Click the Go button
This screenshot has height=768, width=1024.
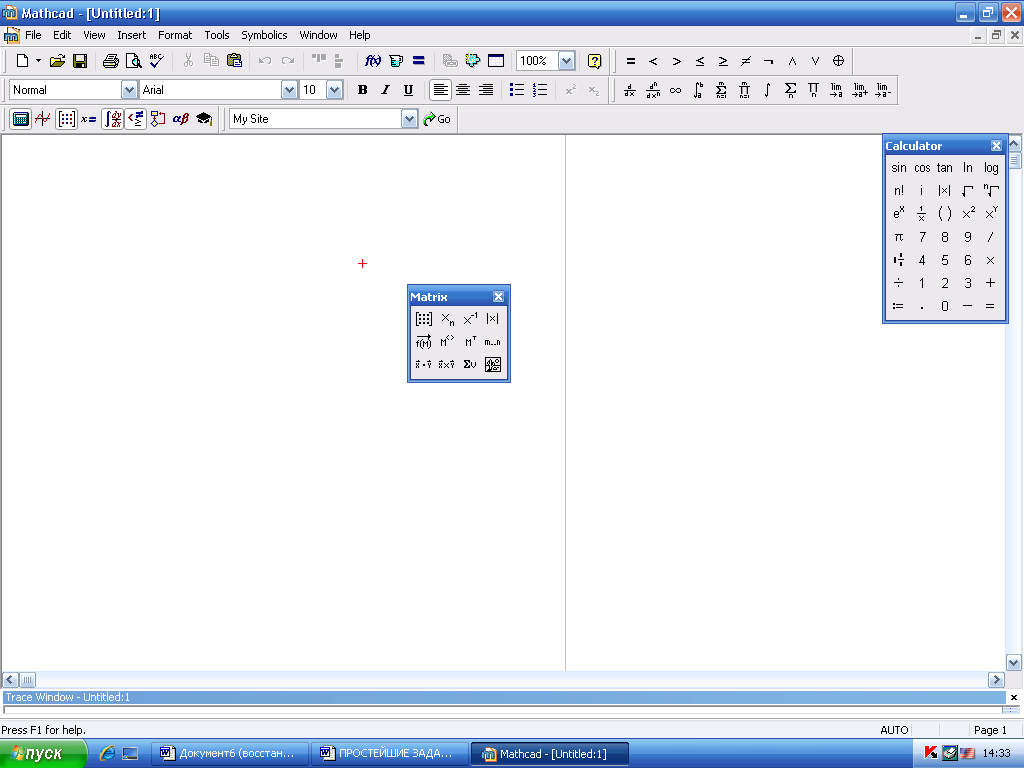point(438,119)
